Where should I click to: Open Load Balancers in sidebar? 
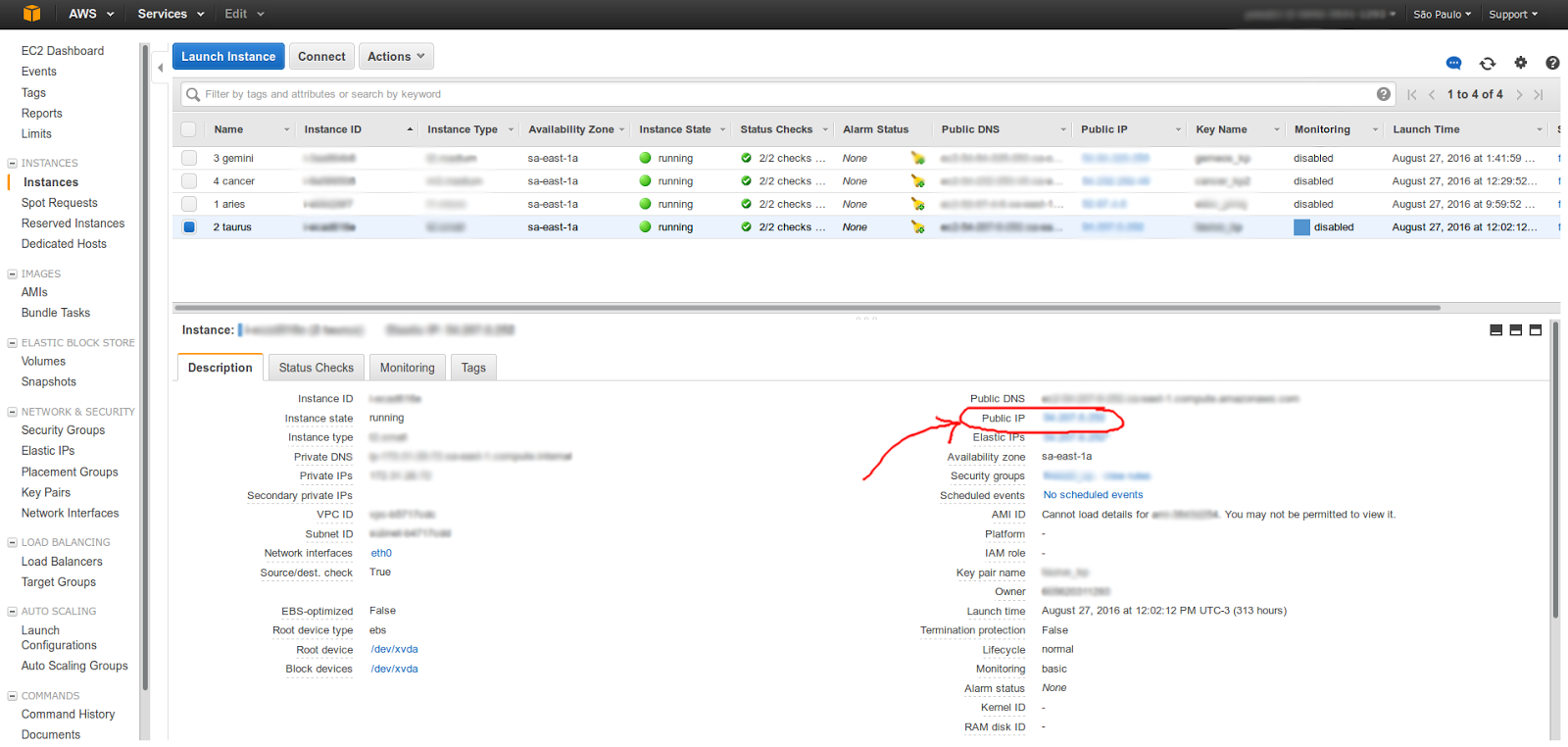[62, 562]
